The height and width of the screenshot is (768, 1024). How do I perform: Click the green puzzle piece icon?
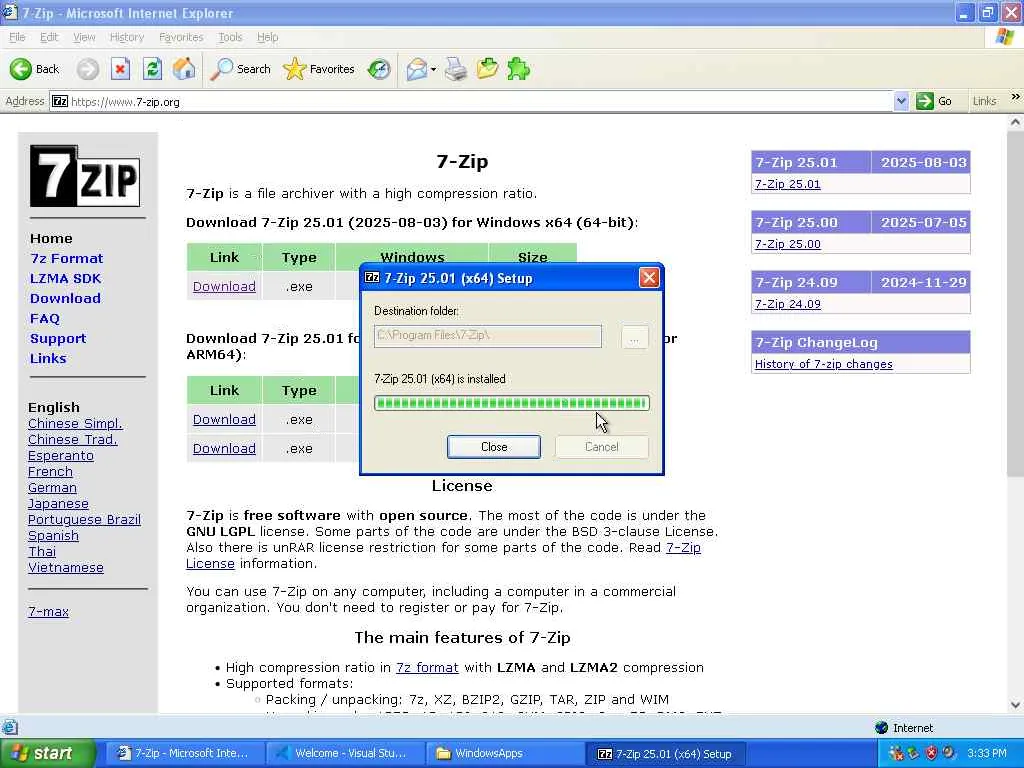[519, 69]
